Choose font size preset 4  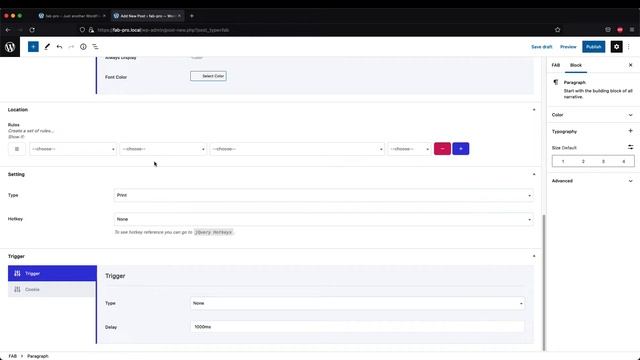coord(624,162)
